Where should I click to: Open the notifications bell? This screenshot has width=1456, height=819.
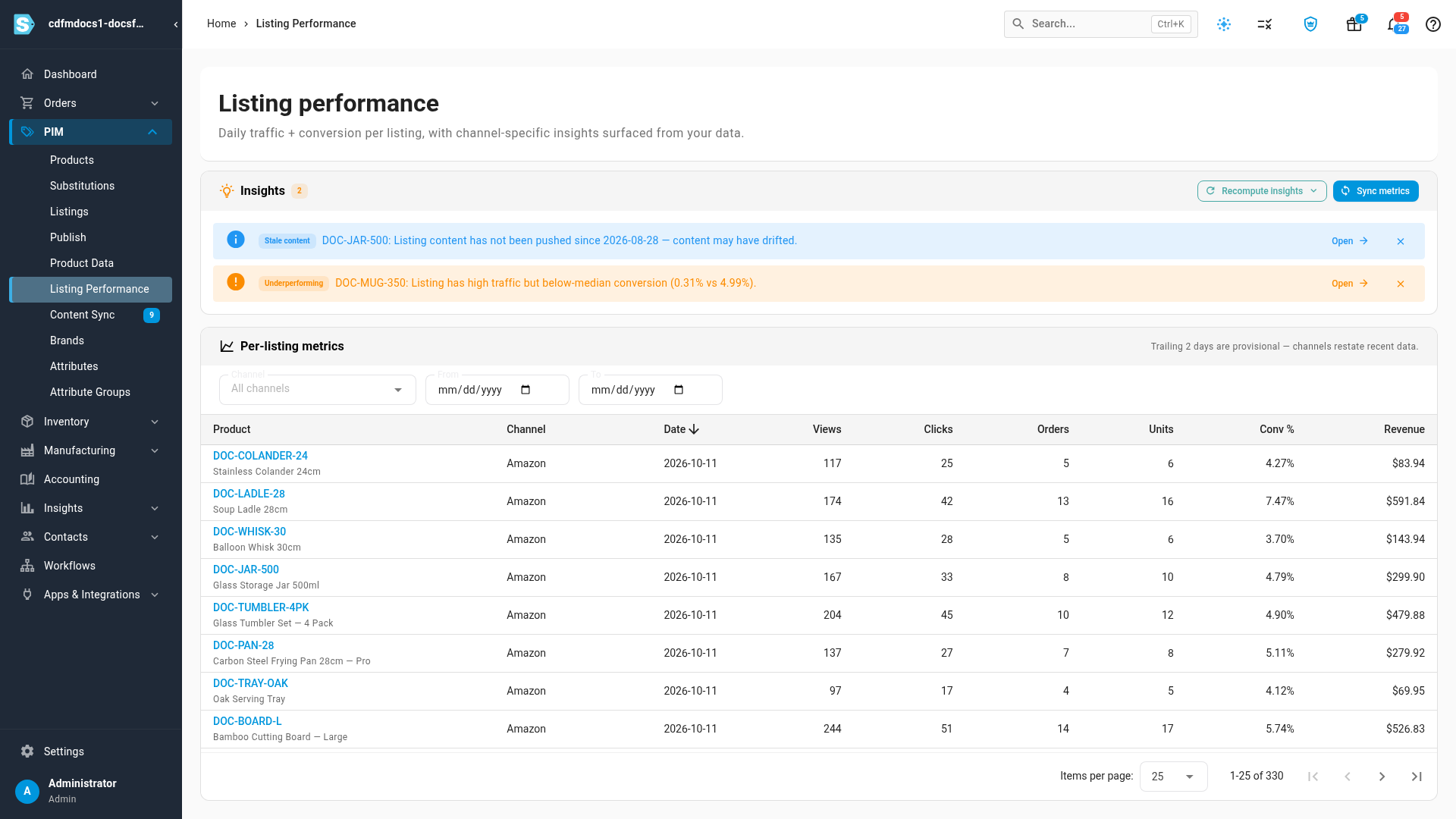click(1394, 24)
